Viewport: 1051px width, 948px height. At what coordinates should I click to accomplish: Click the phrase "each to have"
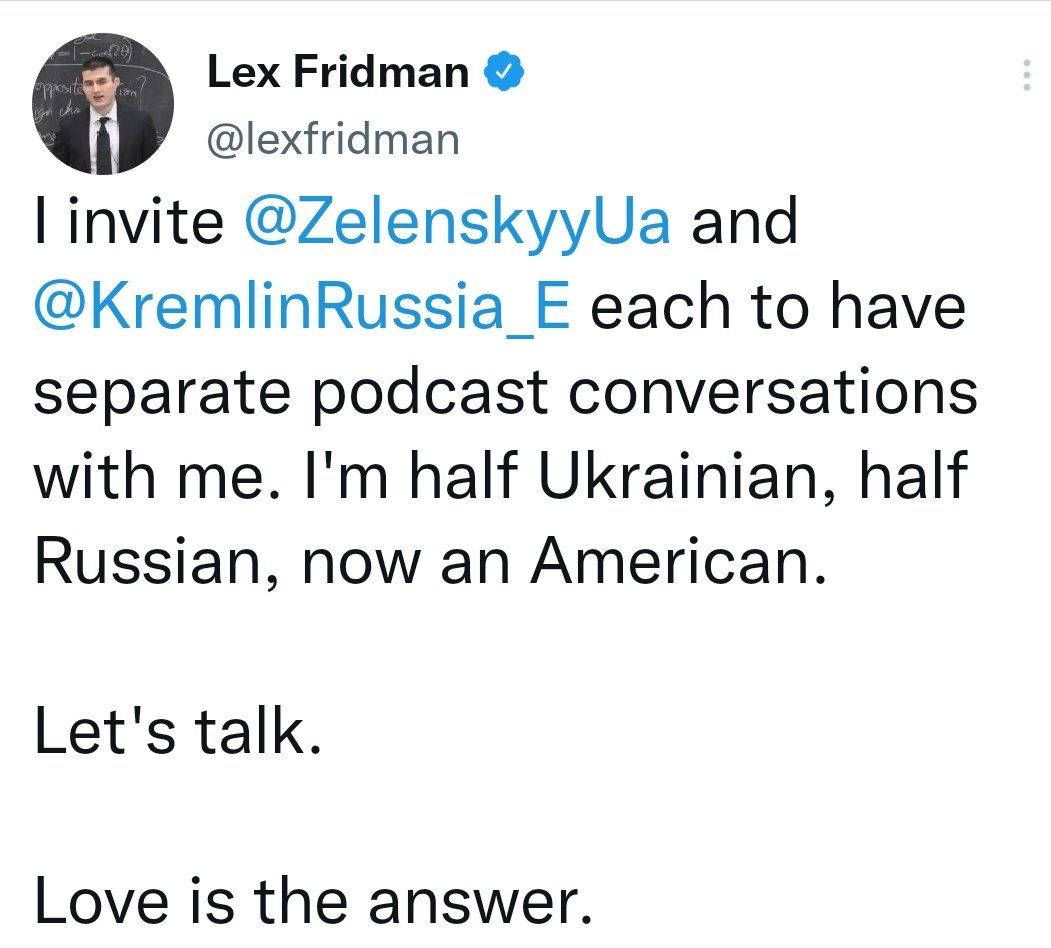(779, 307)
